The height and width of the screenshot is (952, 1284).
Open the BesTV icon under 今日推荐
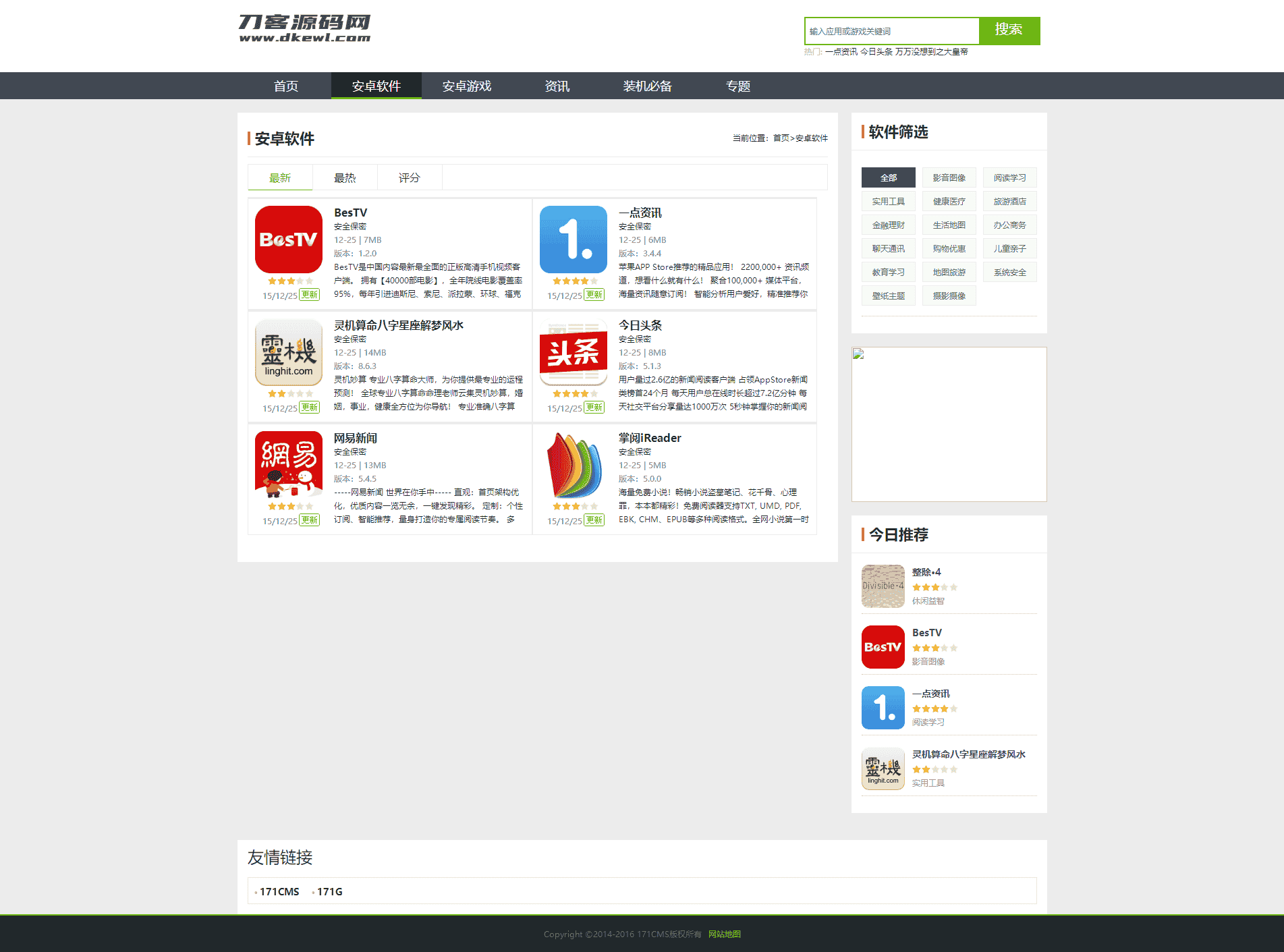pos(883,647)
